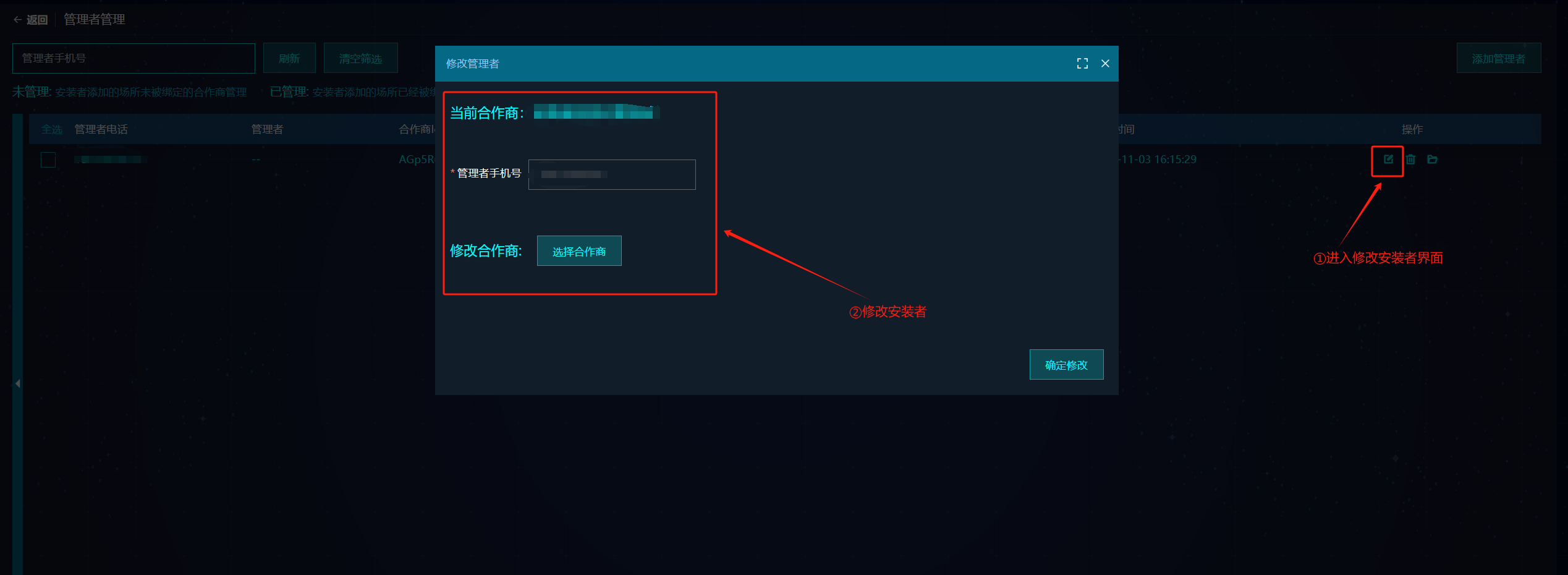Click the trash delete icon in row
Image resolution: width=1568 pixels, height=575 pixels.
pos(1410,160)
